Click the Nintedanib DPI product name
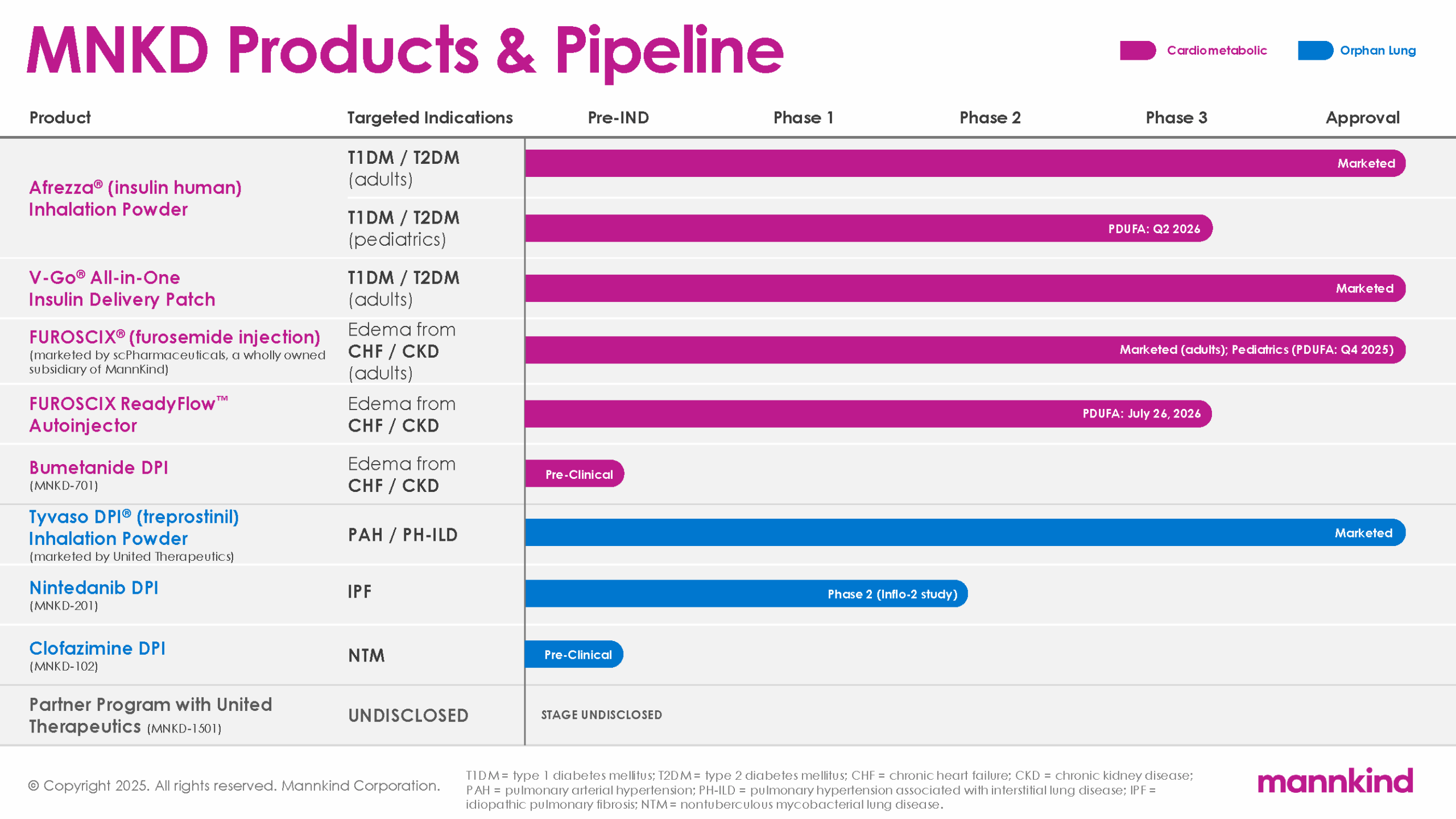The height and width of the screenshot is (819, 1456). pos(94,588)
